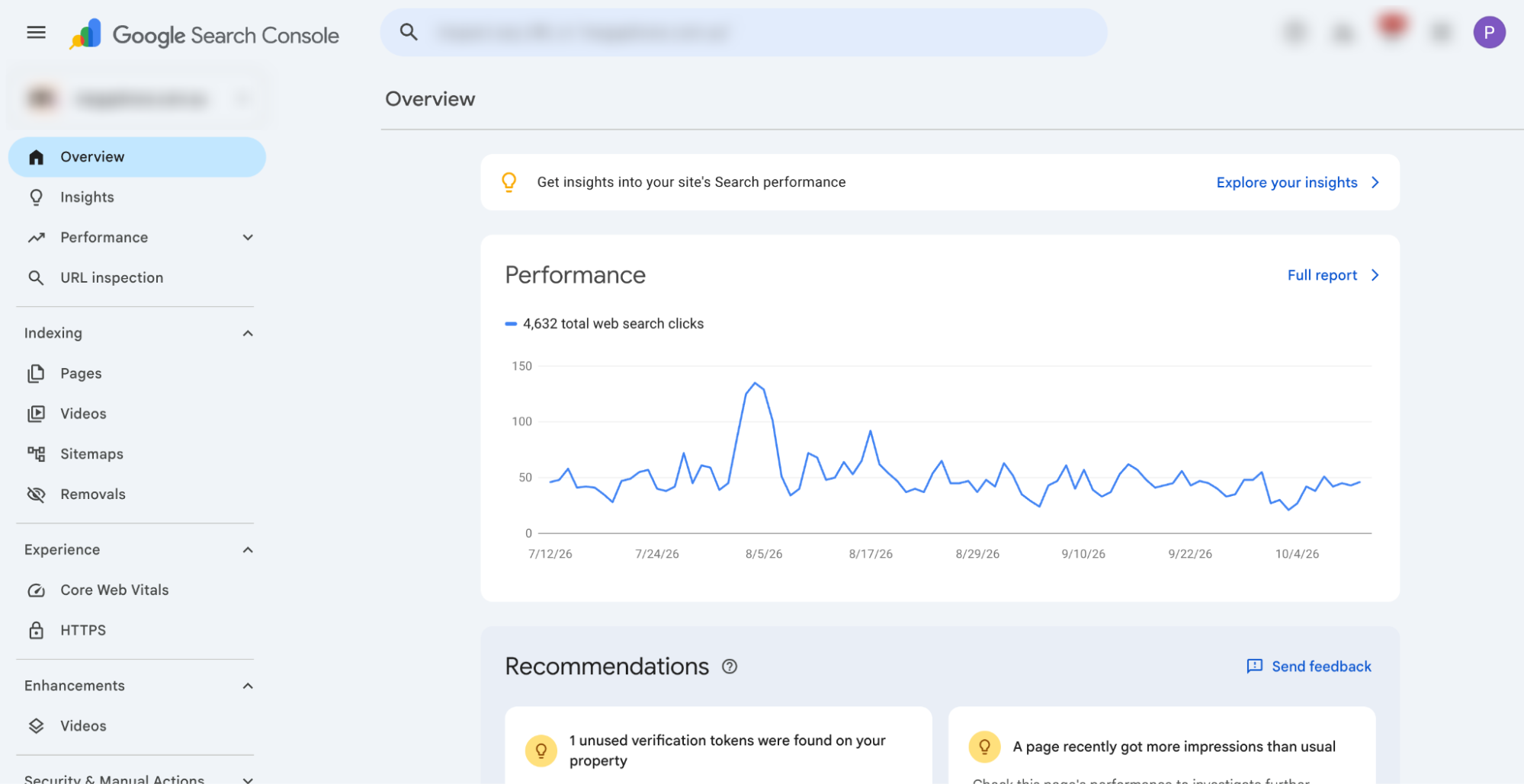The height and width of the screenshot is (784, 1524).
Task: Open Insights from the sidebar
Action: coord(137,197)
